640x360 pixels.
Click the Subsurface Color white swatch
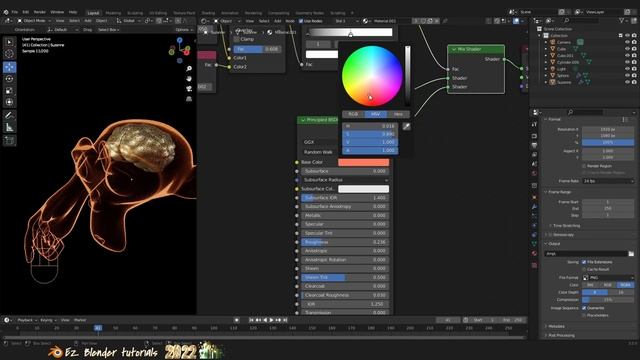(363, 189)
